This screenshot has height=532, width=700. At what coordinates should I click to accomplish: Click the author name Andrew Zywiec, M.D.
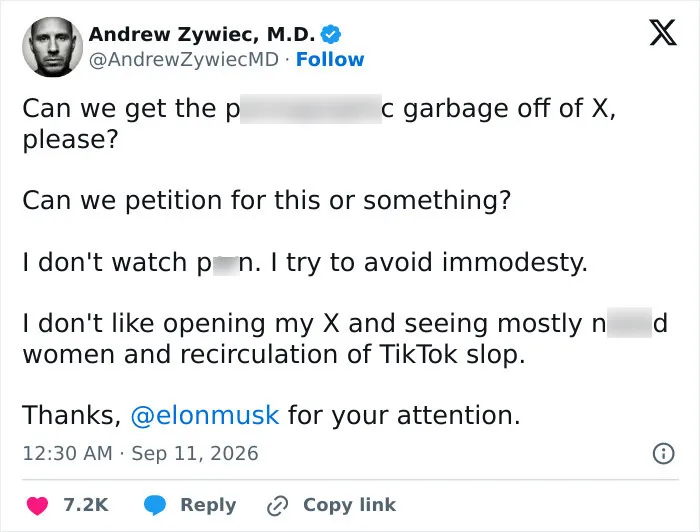[202, 34]
